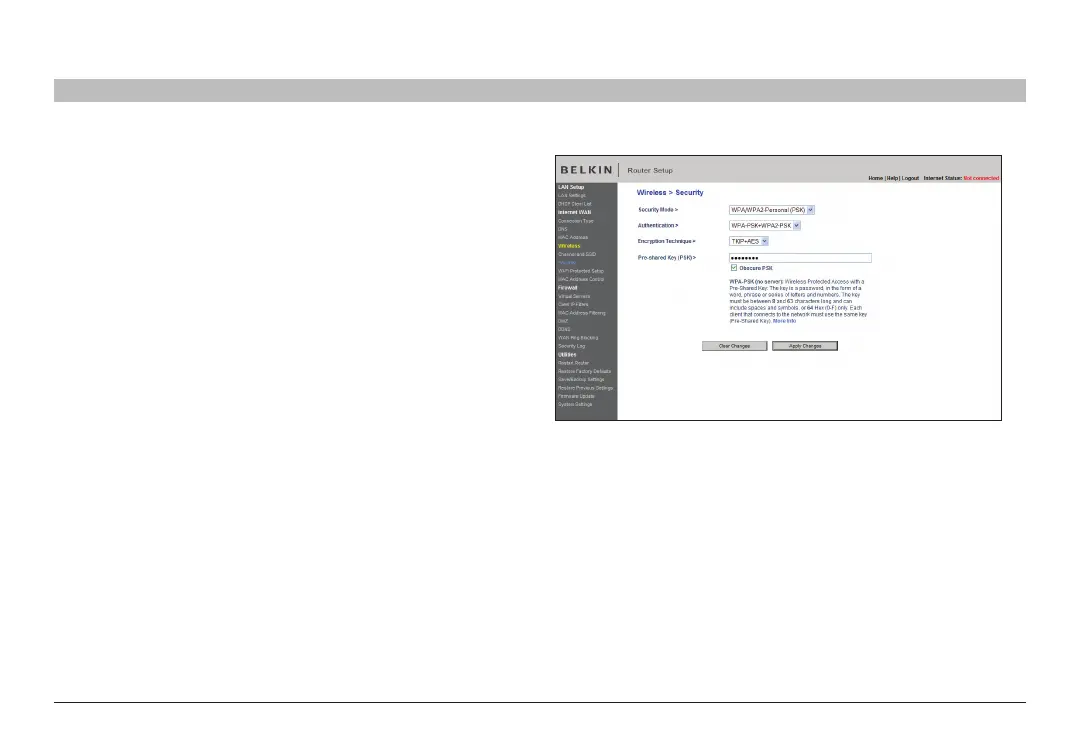The image size is (1080, 756).
Task: Click the Apply Changes button
Action: pos(804,346)
